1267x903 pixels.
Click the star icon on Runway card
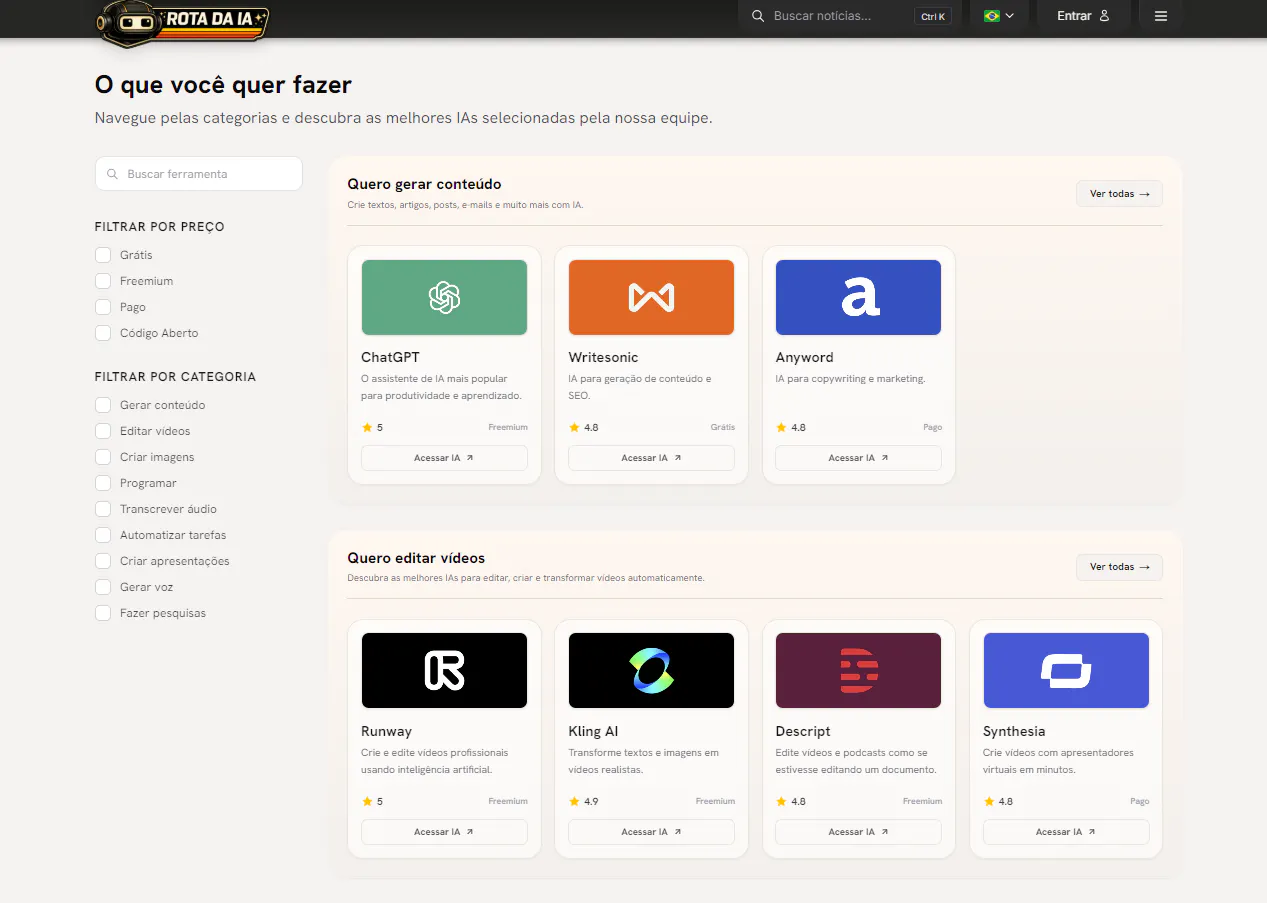click(x=367, y=801)
